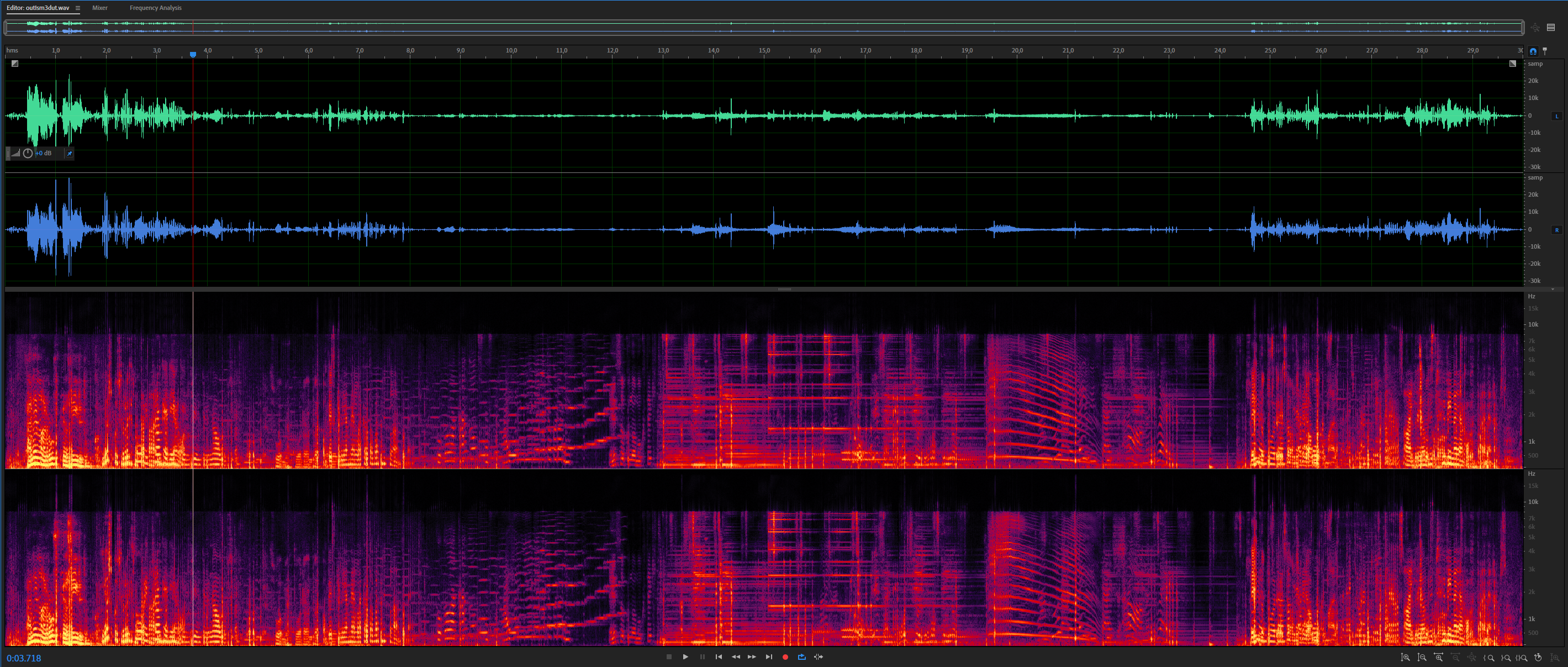This screenshot has width=1568, height=667.
Task: Switch to the Mixer tab
Action: (100, 8)
